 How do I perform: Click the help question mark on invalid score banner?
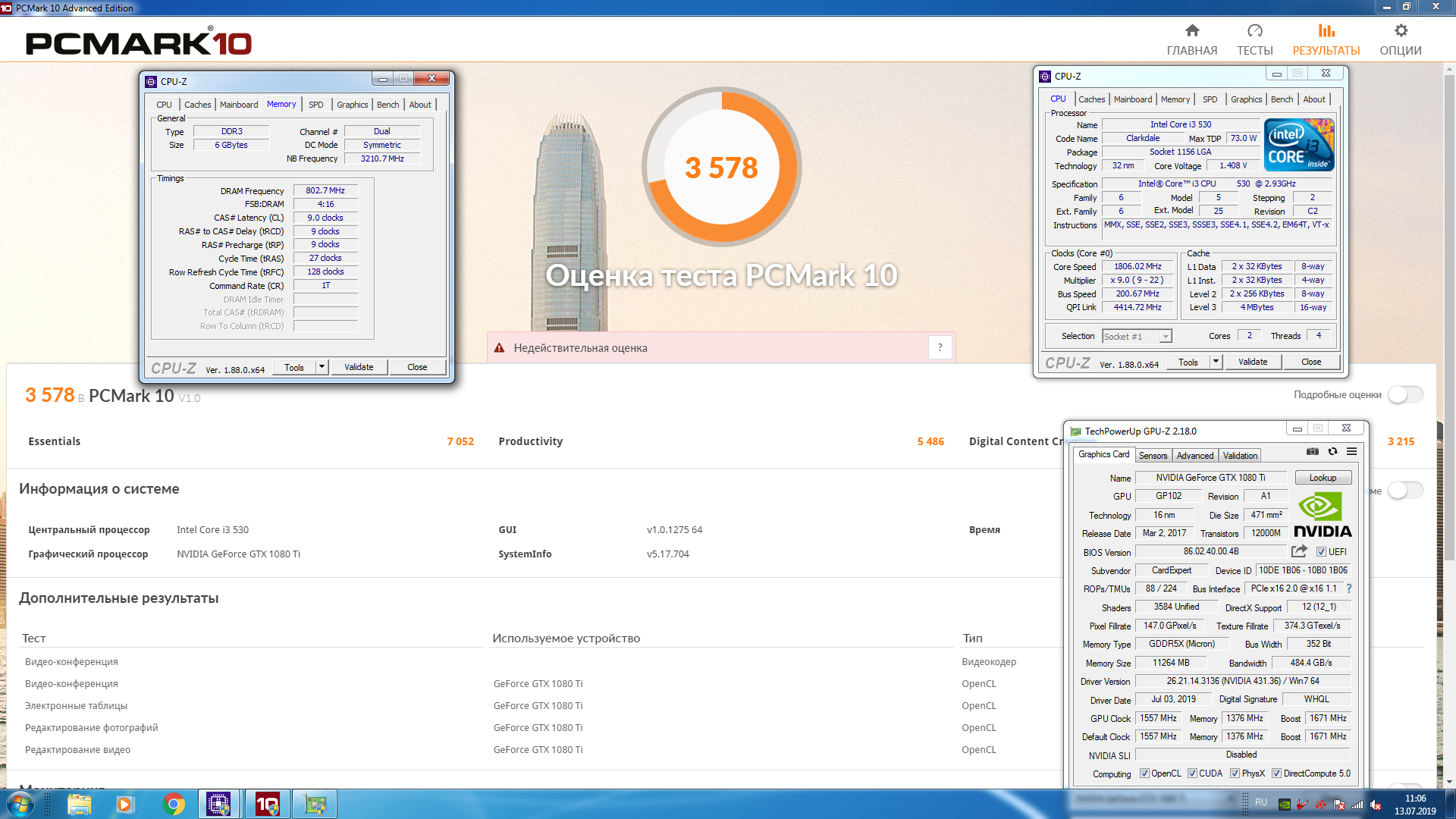[x=940, y=347]
